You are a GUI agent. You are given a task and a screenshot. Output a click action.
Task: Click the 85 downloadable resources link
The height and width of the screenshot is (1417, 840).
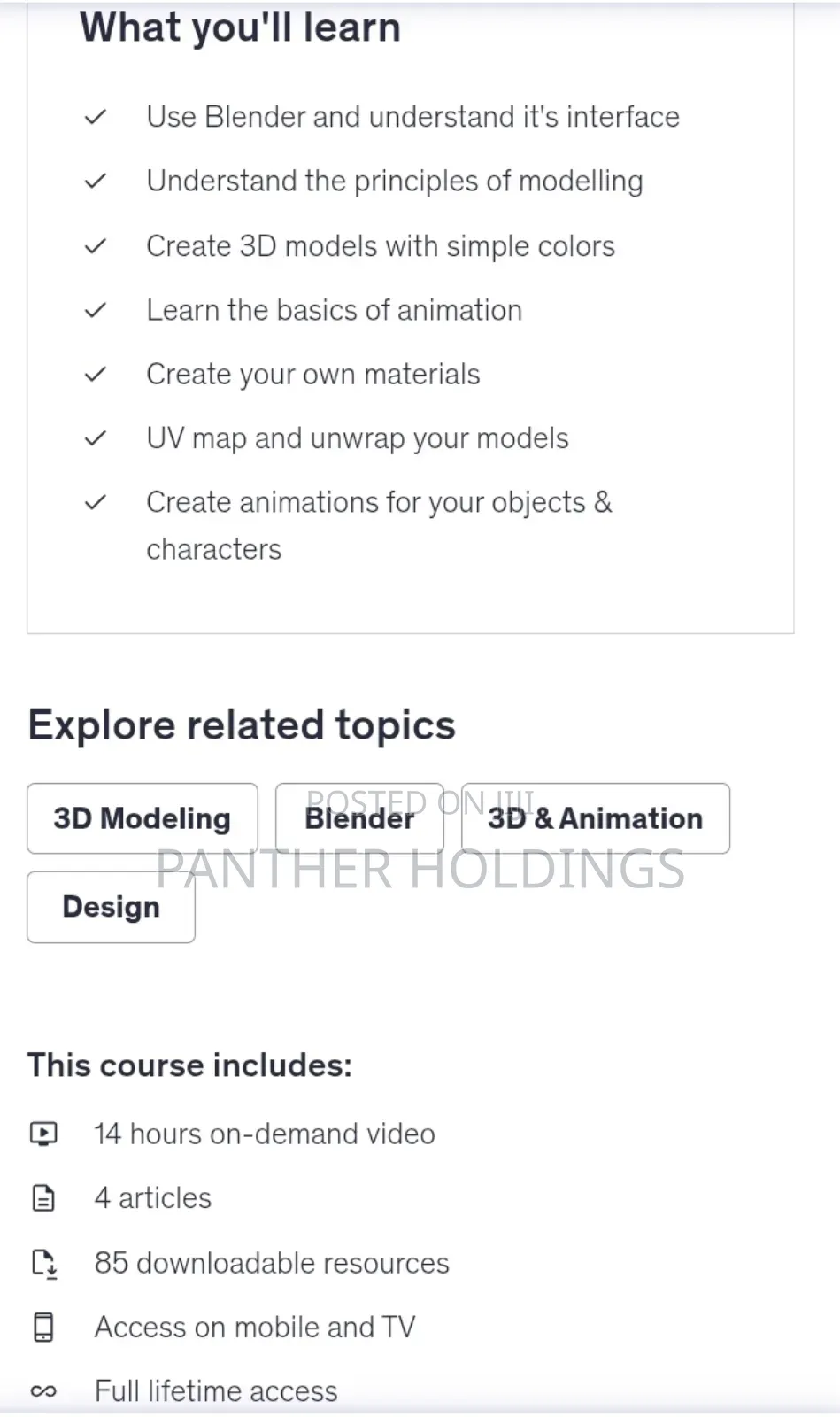[272, 1263]
